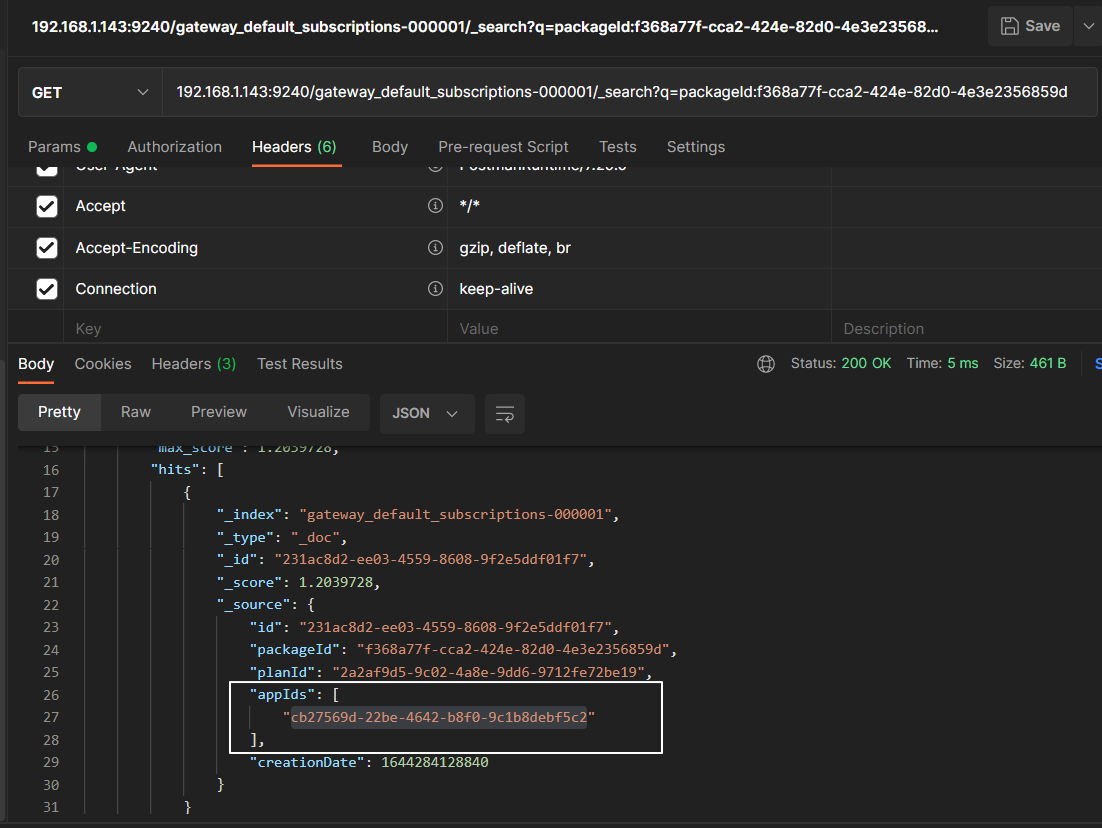Screen dimensions: 1102x828
Task: Click the new header Key field
Action: click(250, 329)
